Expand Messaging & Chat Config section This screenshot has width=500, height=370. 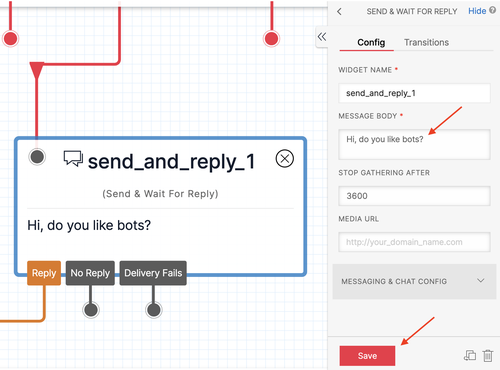tap(414, 281)
